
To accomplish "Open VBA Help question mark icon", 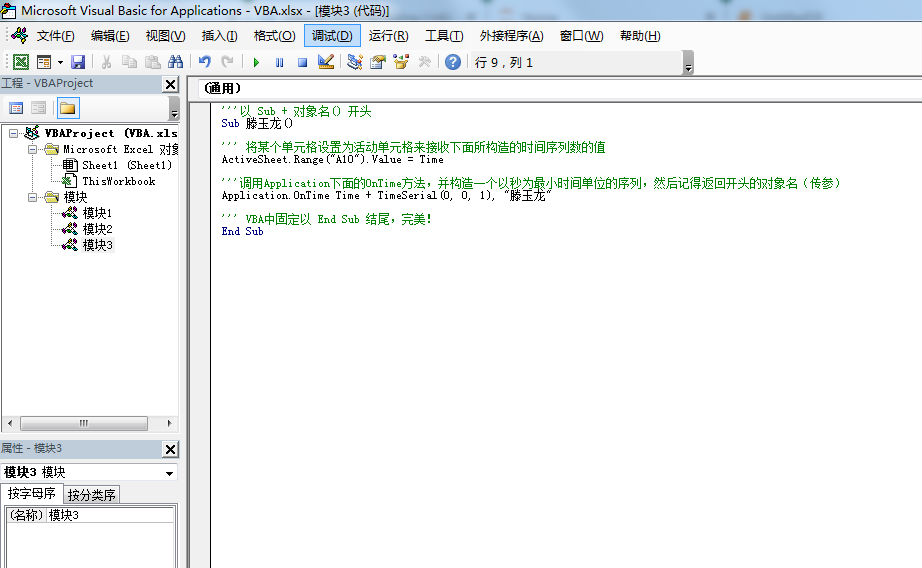I will click(453, 62).
